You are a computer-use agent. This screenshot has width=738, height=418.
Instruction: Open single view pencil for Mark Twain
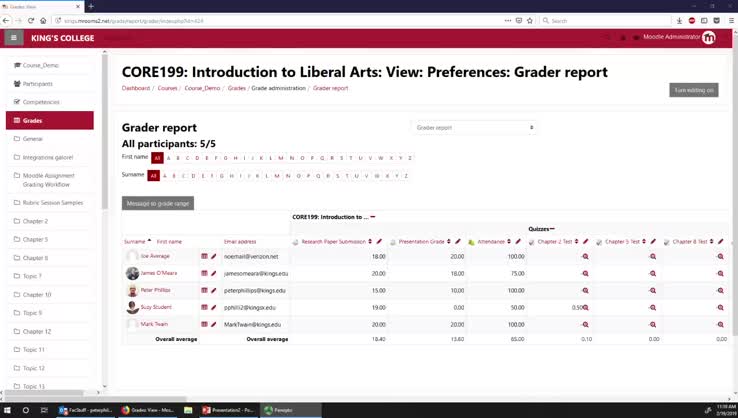click(x=214, y=324)
